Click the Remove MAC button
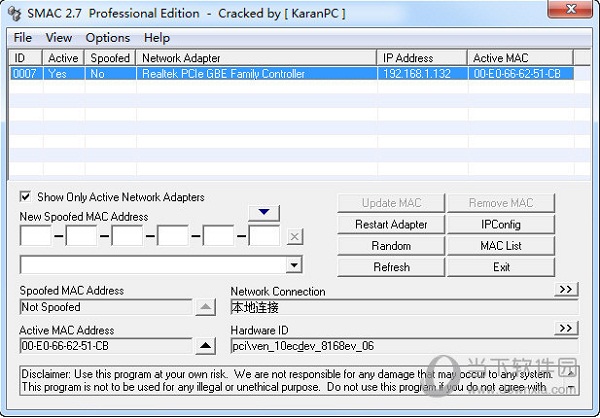Screen dimensions: 600x418 point(501,203)
